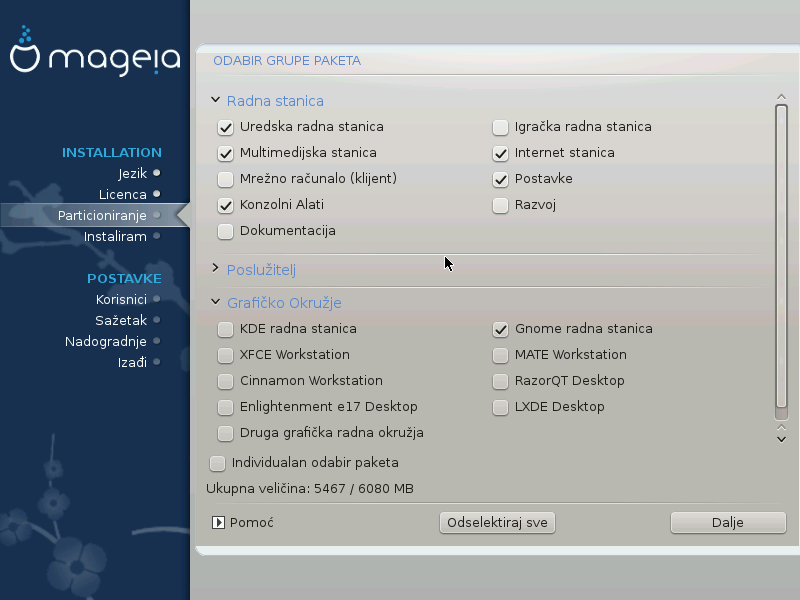Click Odselektiraj sve button

point(497,523)
